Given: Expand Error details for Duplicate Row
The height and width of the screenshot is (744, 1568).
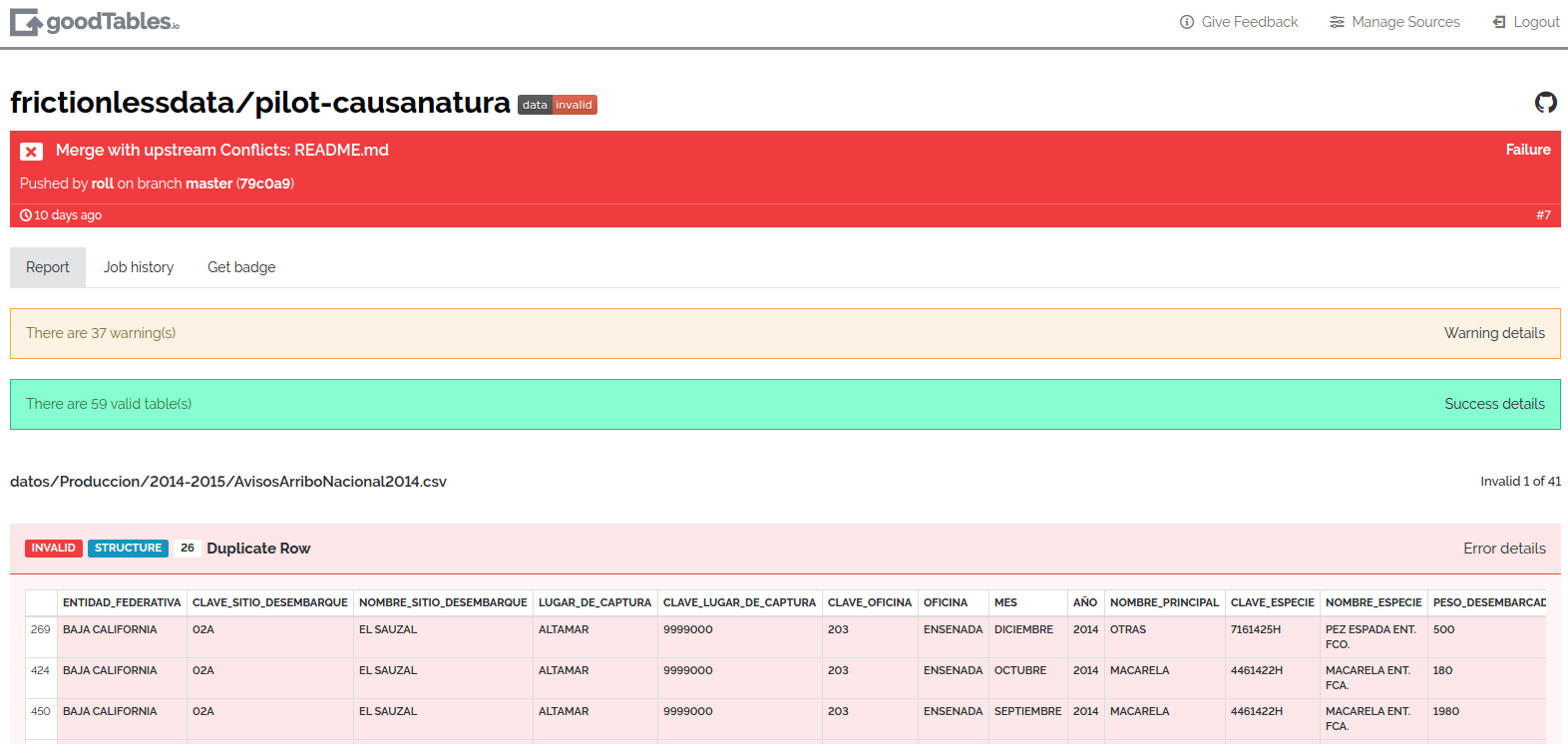Looking at the screenshot, I should pos(1504,549).
